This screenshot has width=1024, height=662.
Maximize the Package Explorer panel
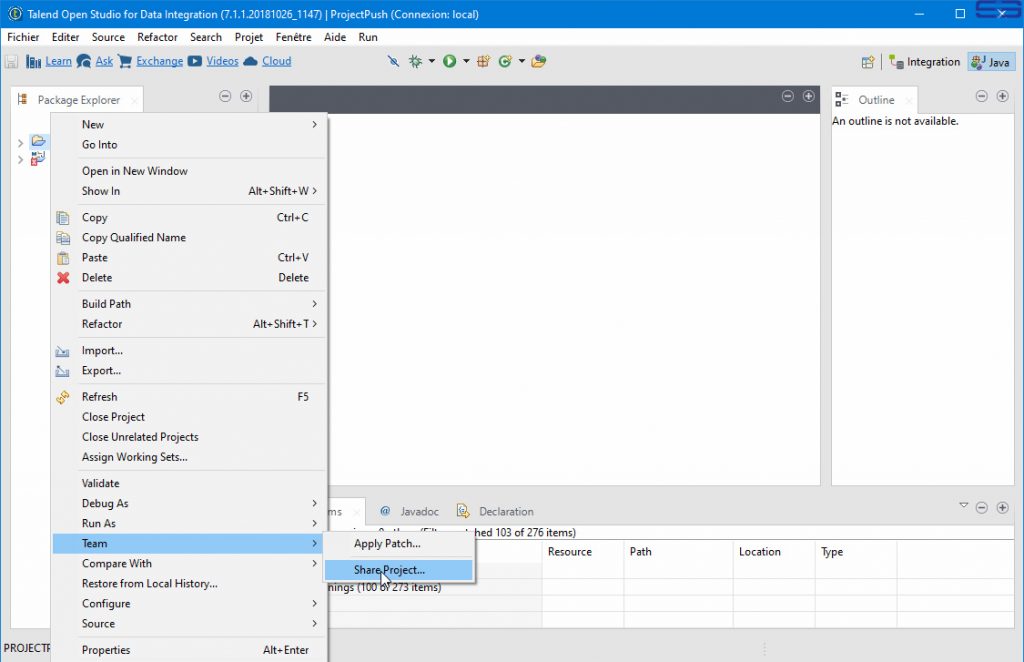click(246, 97)
